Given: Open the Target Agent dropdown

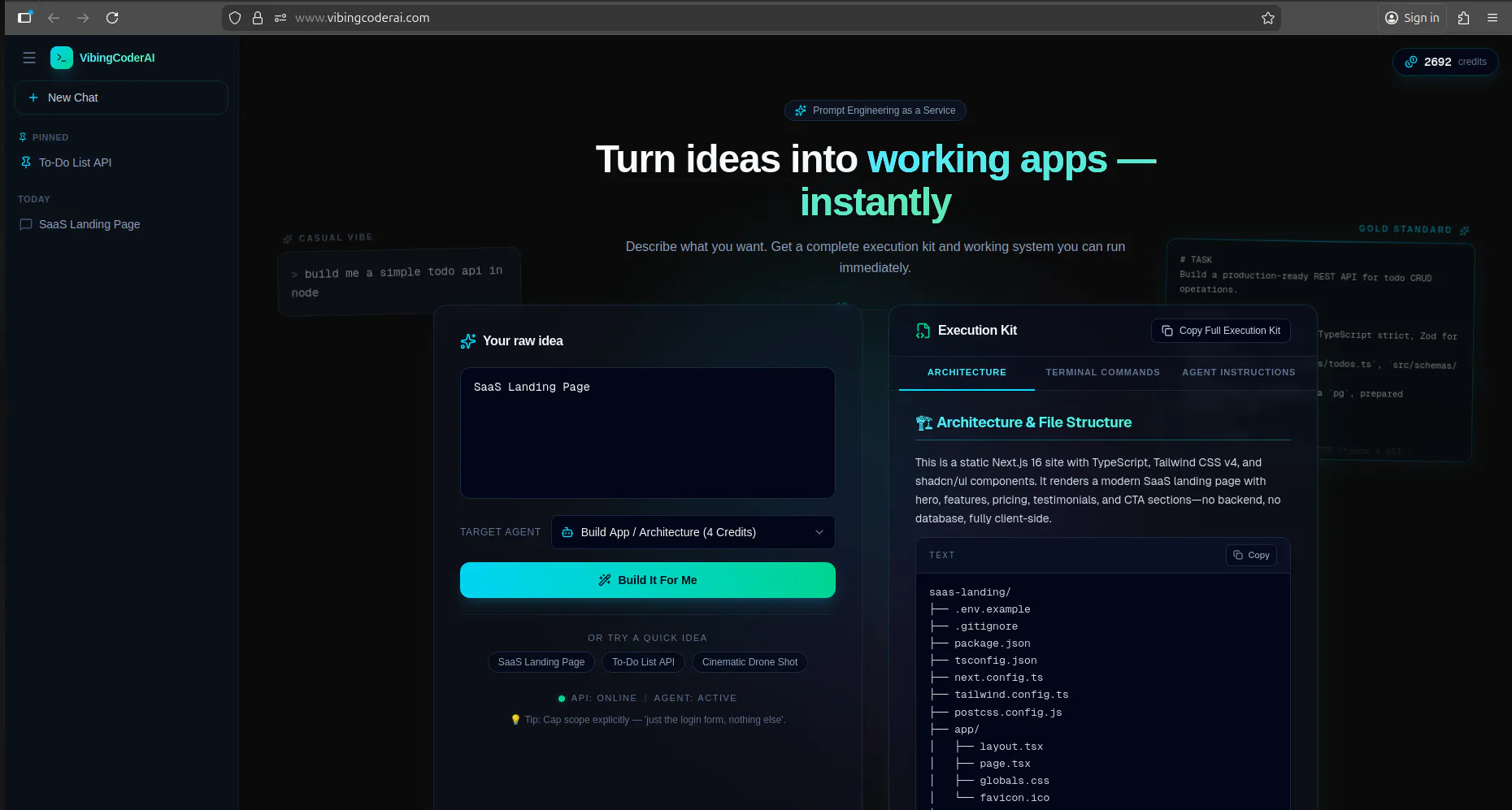Looking at the screenshot, I should pyautogui.click(x=693, y=532).
